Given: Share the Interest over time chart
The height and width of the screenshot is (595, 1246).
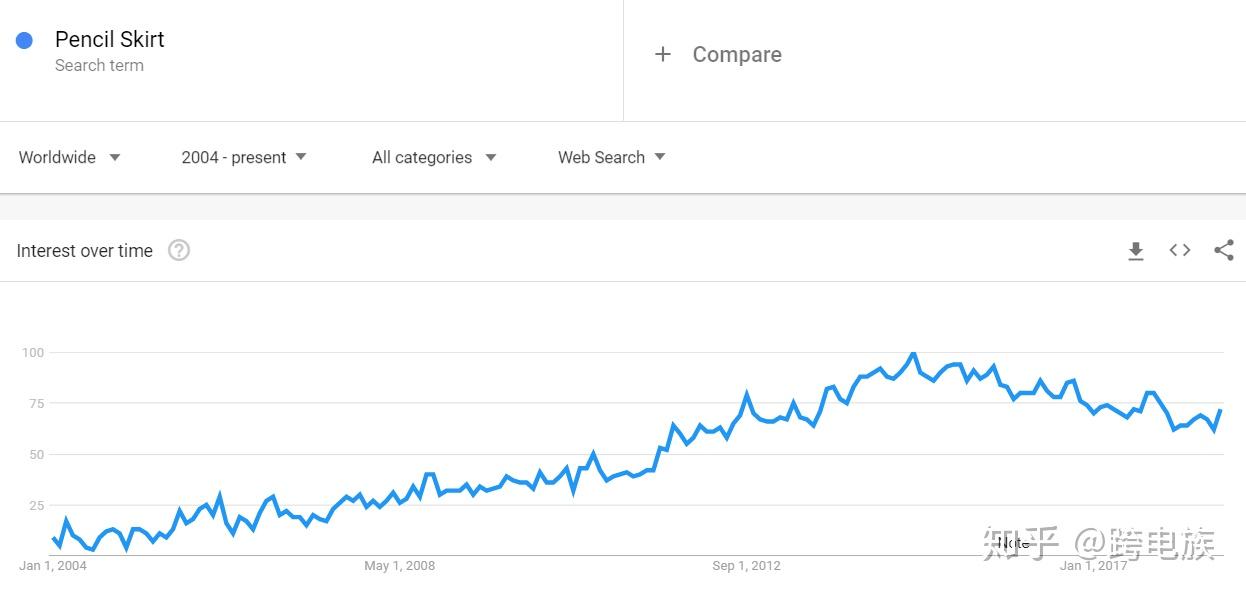Looking at the screenshot, I should 1224,250.
